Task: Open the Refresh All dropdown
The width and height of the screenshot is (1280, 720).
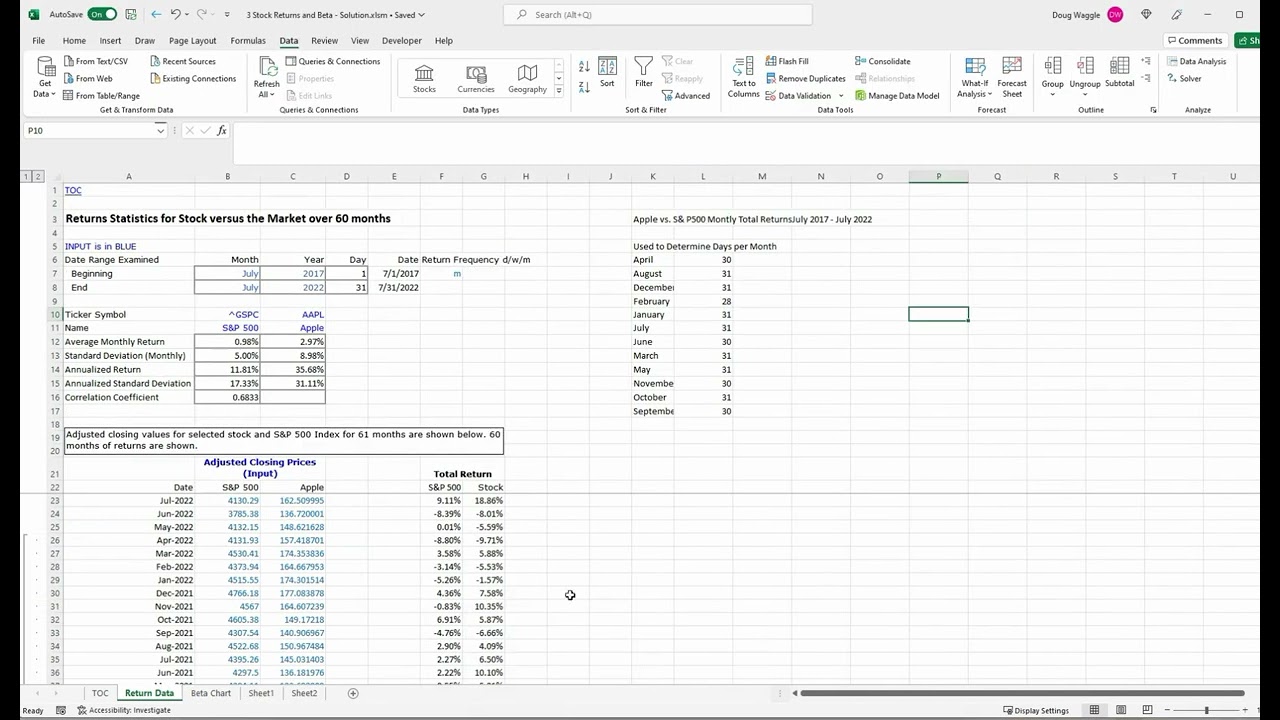Action: [x=266, y=77]
